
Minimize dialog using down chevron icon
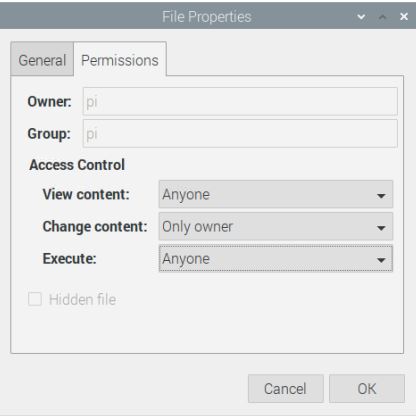coord(361,17)
